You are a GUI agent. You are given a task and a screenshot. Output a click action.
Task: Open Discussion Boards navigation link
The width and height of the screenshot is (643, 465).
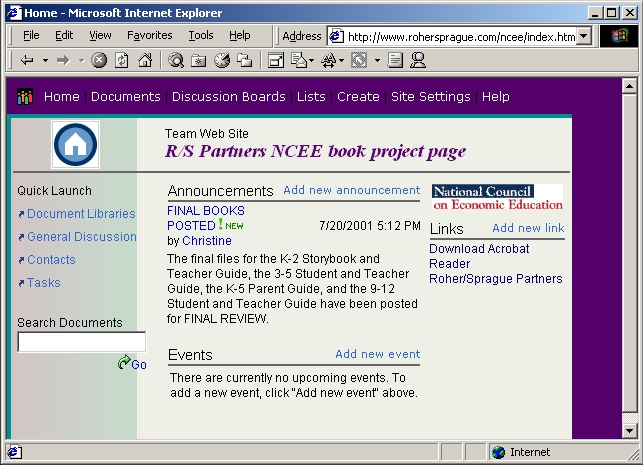228,97
